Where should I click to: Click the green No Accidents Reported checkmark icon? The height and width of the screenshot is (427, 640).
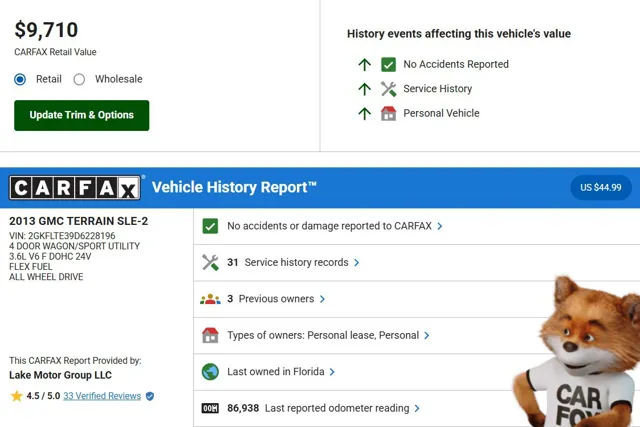389,64
